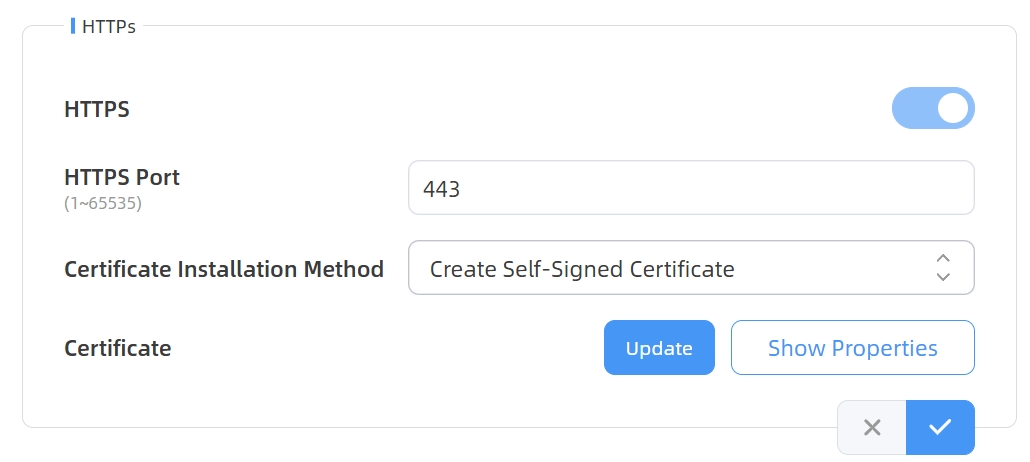This screenshot has height=462, width=1030.
Task: Click the Certificate row label
Action: coord(117,348)
